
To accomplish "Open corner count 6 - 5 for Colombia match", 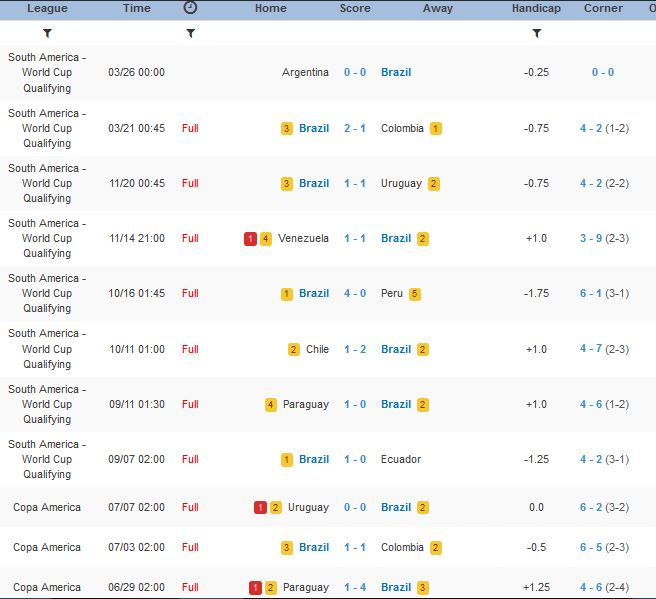I will coord(590,548).
